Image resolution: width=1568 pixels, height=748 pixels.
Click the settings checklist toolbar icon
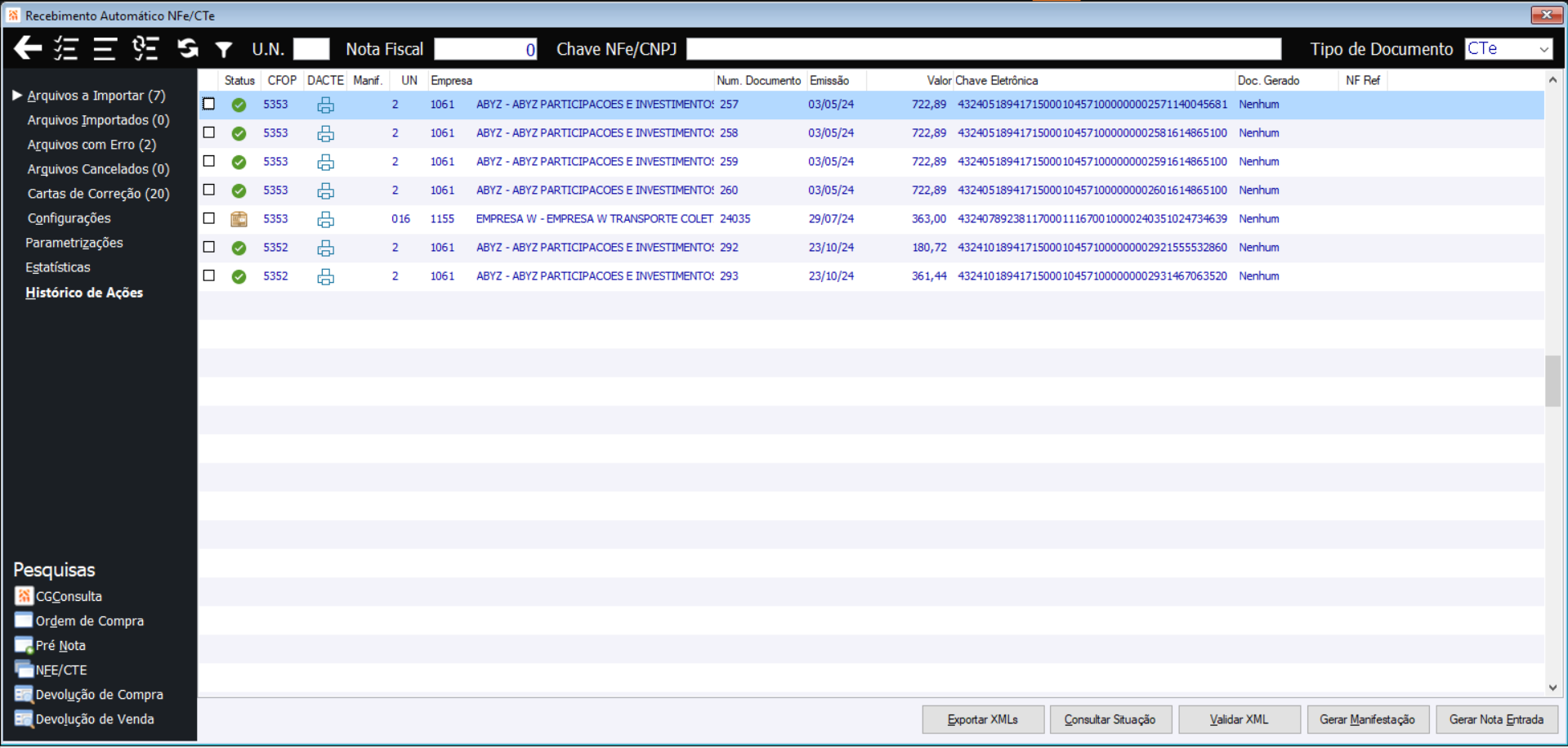pyautogui.click(x=145, y=48)
